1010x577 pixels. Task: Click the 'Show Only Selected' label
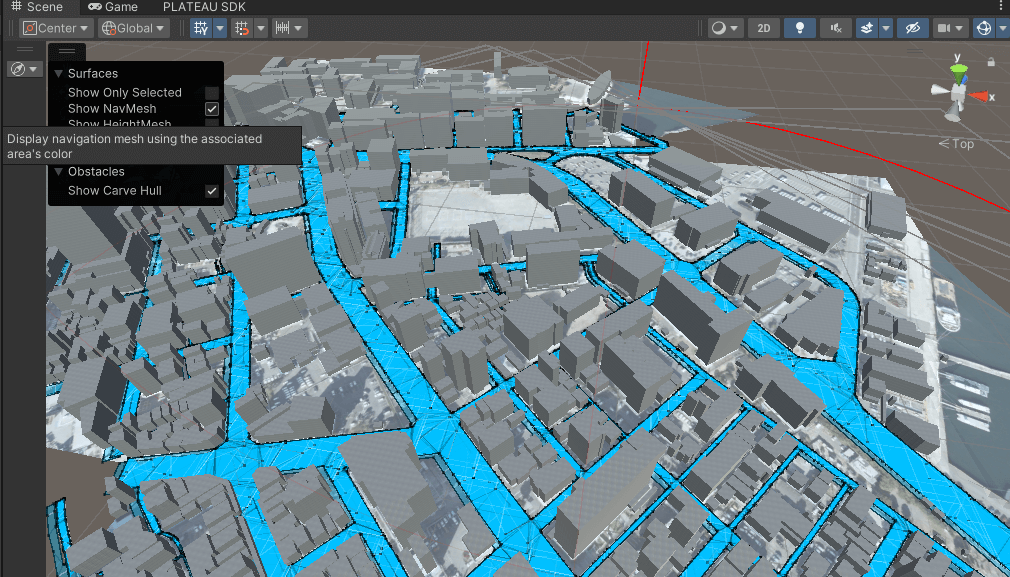(x=125, y=93)
